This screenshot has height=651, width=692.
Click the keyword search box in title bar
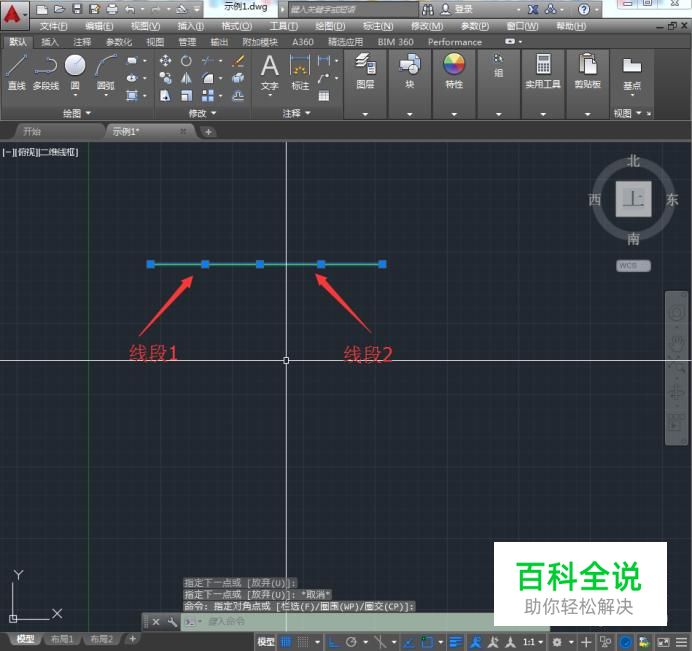tap(353, 9)
